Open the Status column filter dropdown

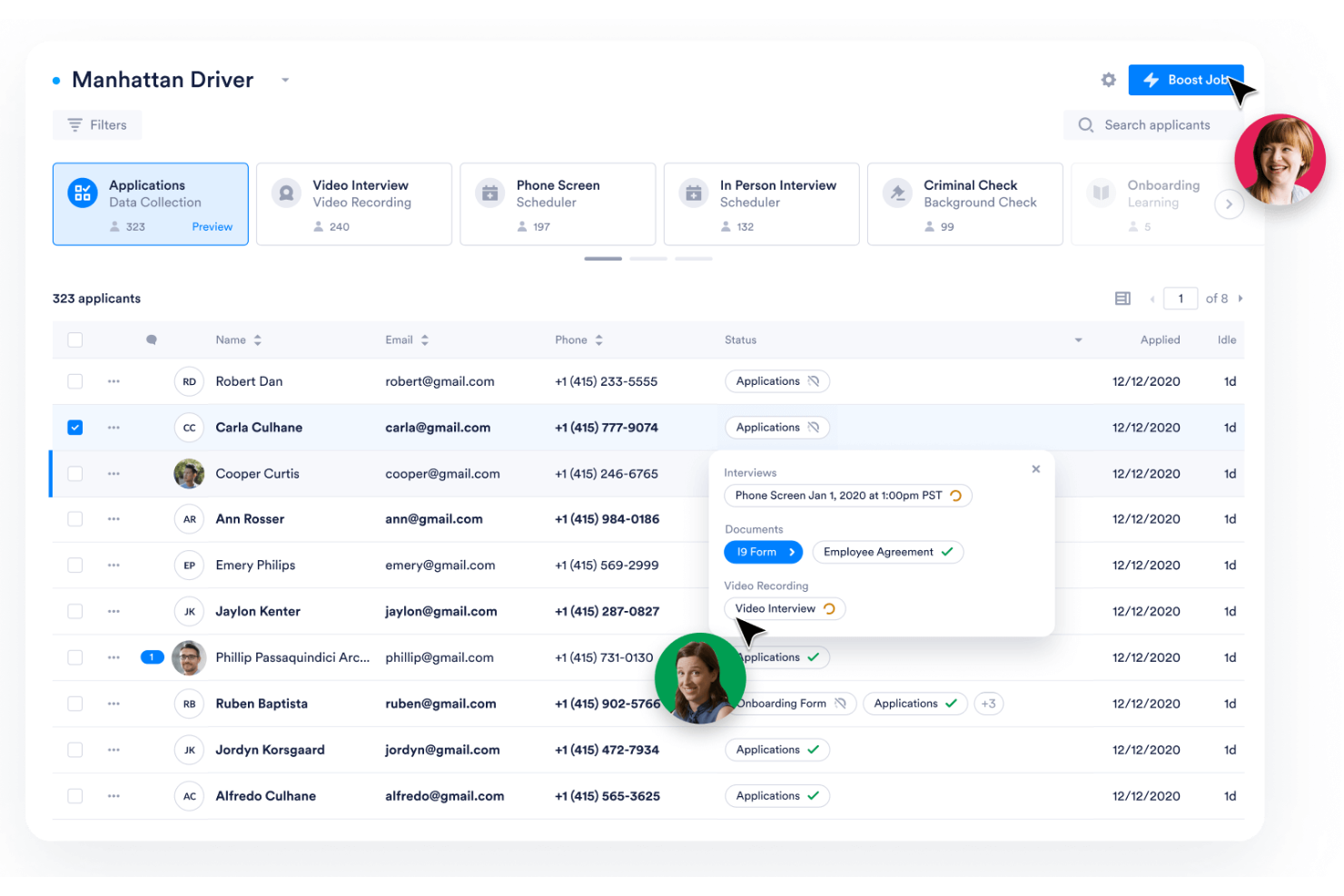(1078, 340)
